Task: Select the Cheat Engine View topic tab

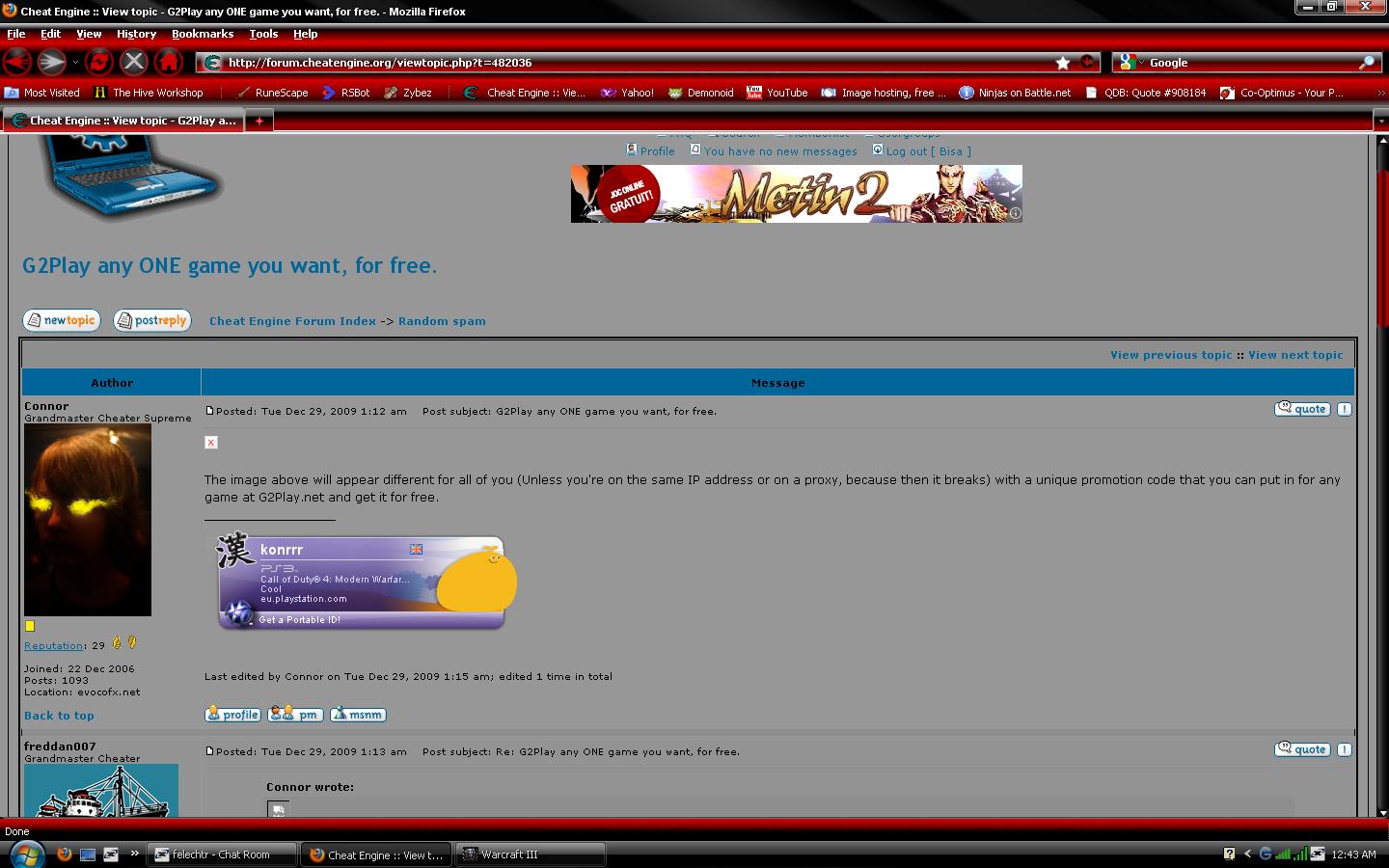Action: click(x=123, y=121)
